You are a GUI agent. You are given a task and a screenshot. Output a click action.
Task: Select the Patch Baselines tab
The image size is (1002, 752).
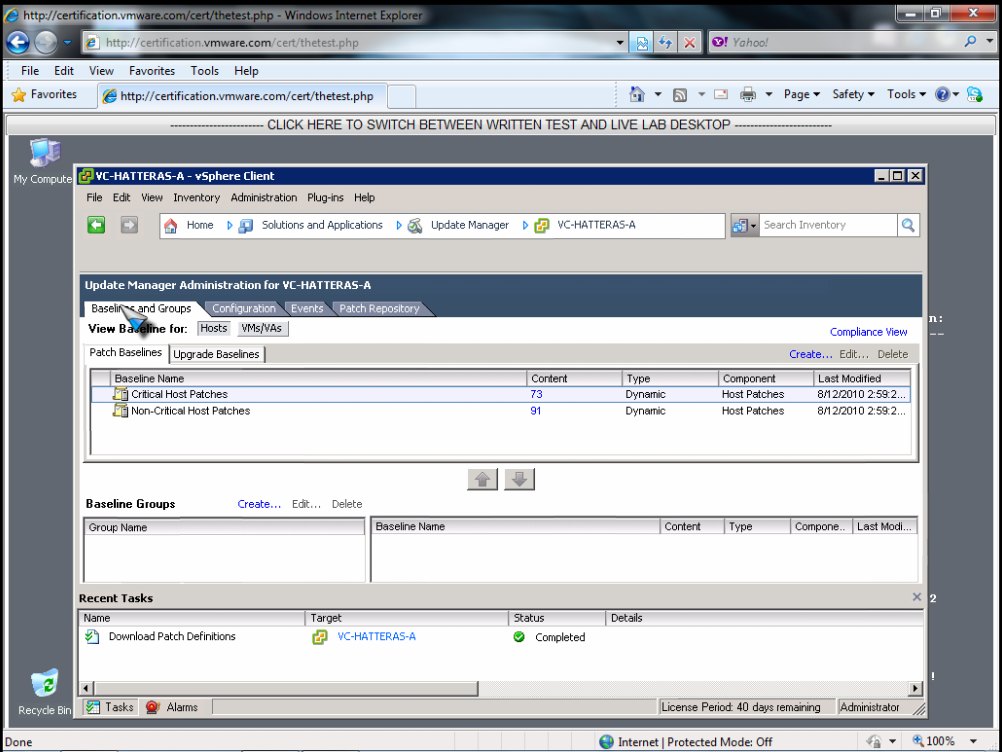pos(126,353)
